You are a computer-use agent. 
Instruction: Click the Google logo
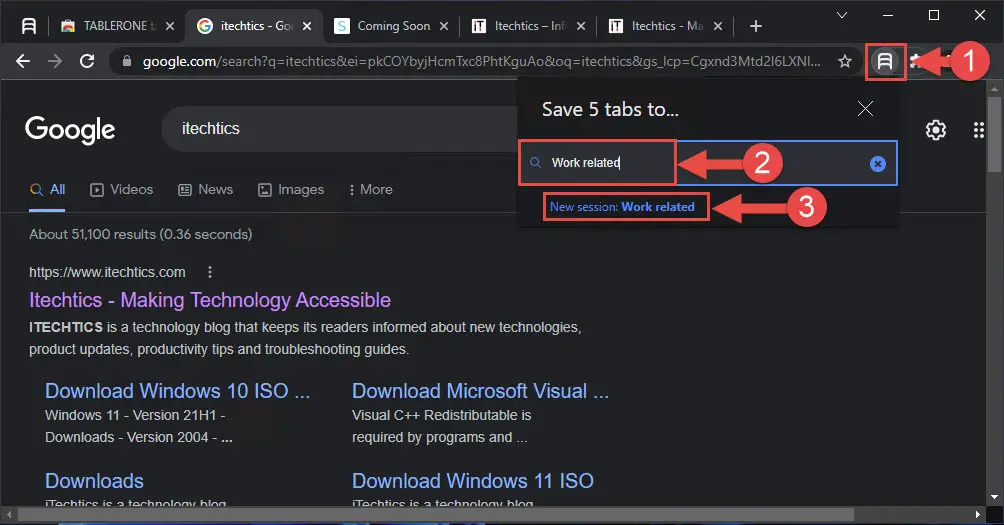click(x=70, y=130)
